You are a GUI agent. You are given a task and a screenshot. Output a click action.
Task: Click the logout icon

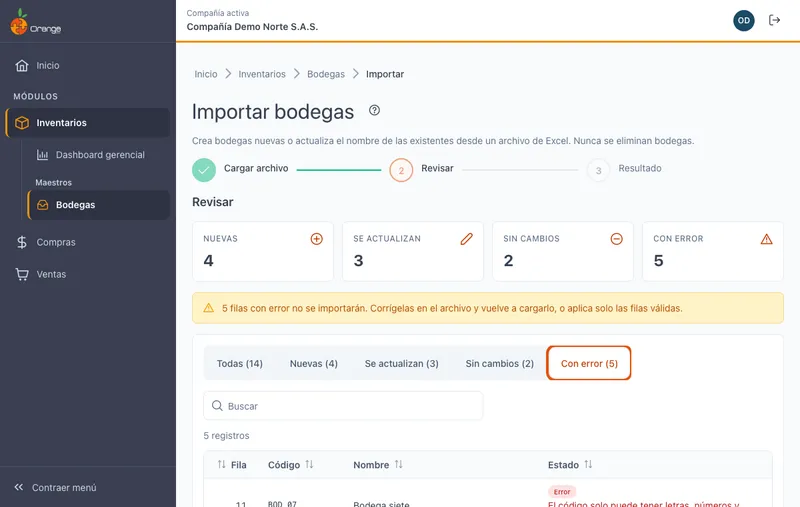coord(774,20)
